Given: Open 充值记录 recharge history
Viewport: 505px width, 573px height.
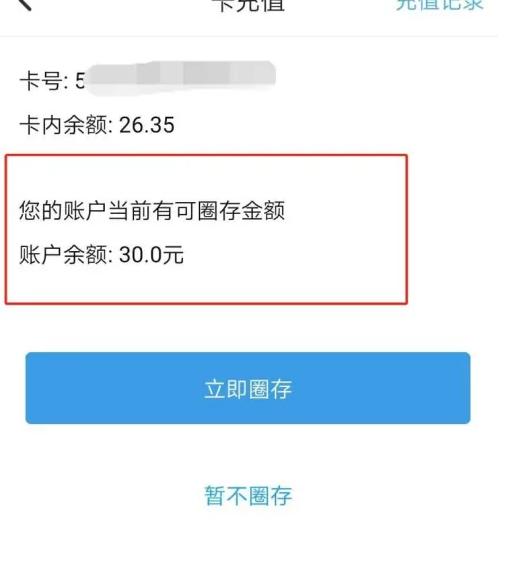Looking at the screenshot, I should click(440, 5).
